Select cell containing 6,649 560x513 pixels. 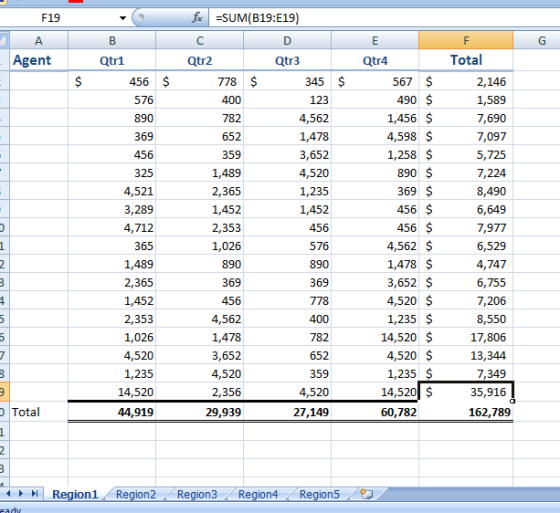click(466, 209)
